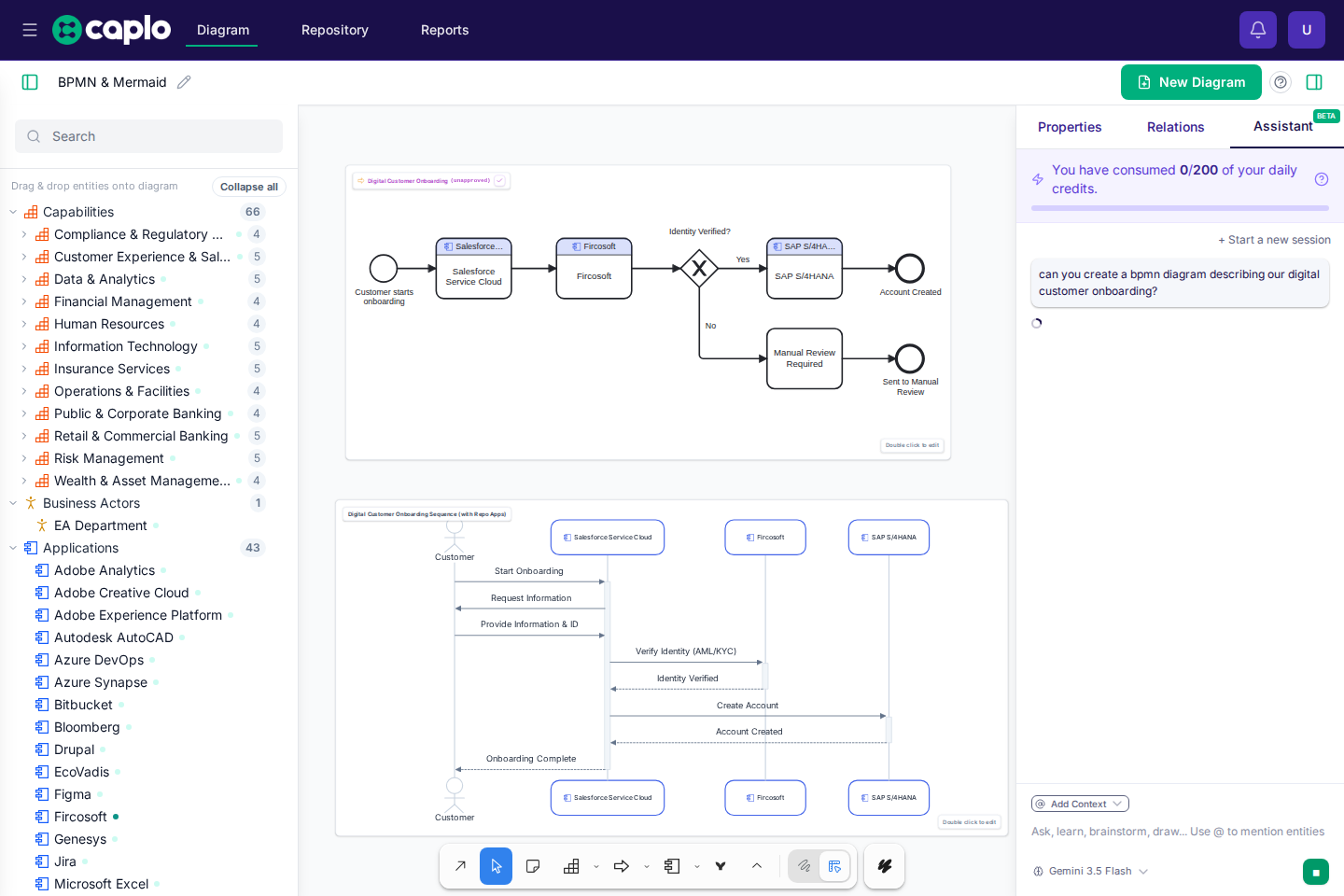The image size is (1344, 896).
Task: Click the assistant prompt input field
Action: pyautogui.click(x=1180, y=832)
